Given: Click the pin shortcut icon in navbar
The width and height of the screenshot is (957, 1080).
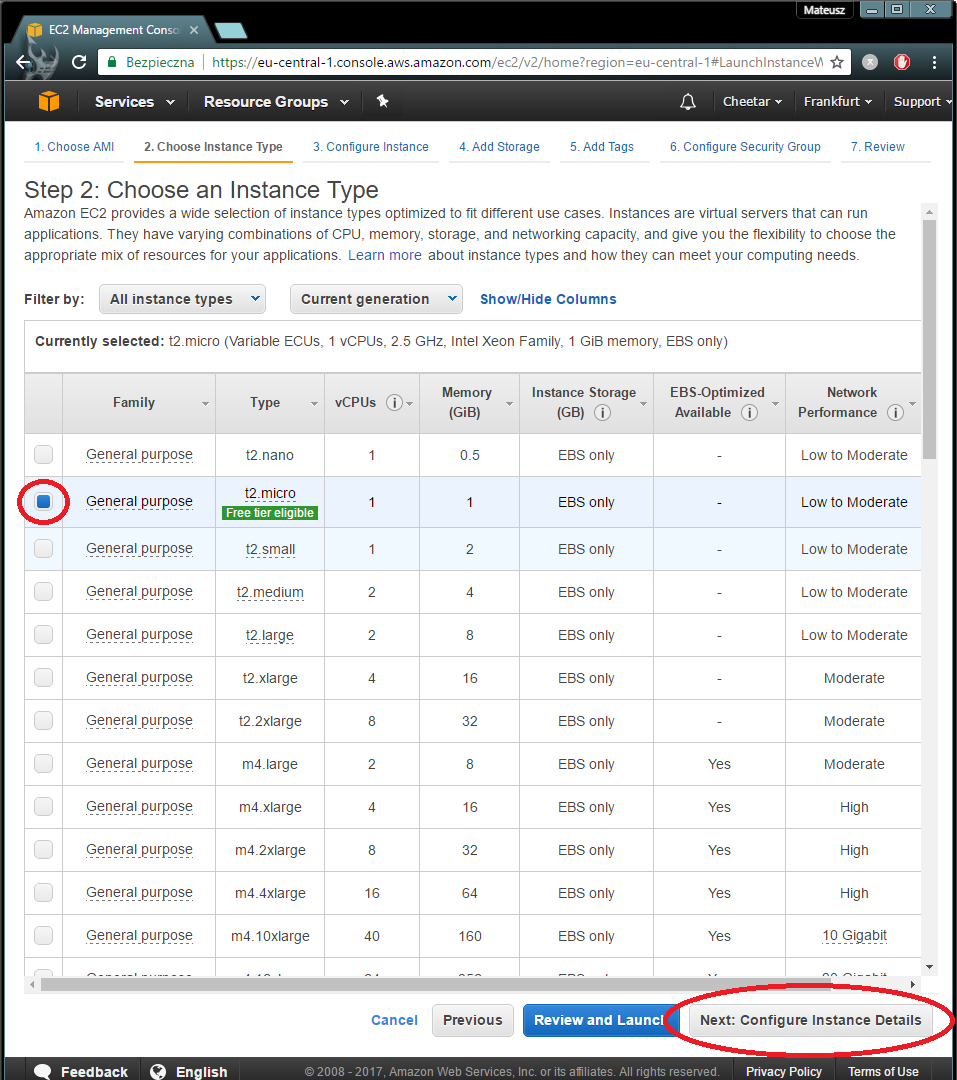Looking at the screenshot, I should [382, 102].
